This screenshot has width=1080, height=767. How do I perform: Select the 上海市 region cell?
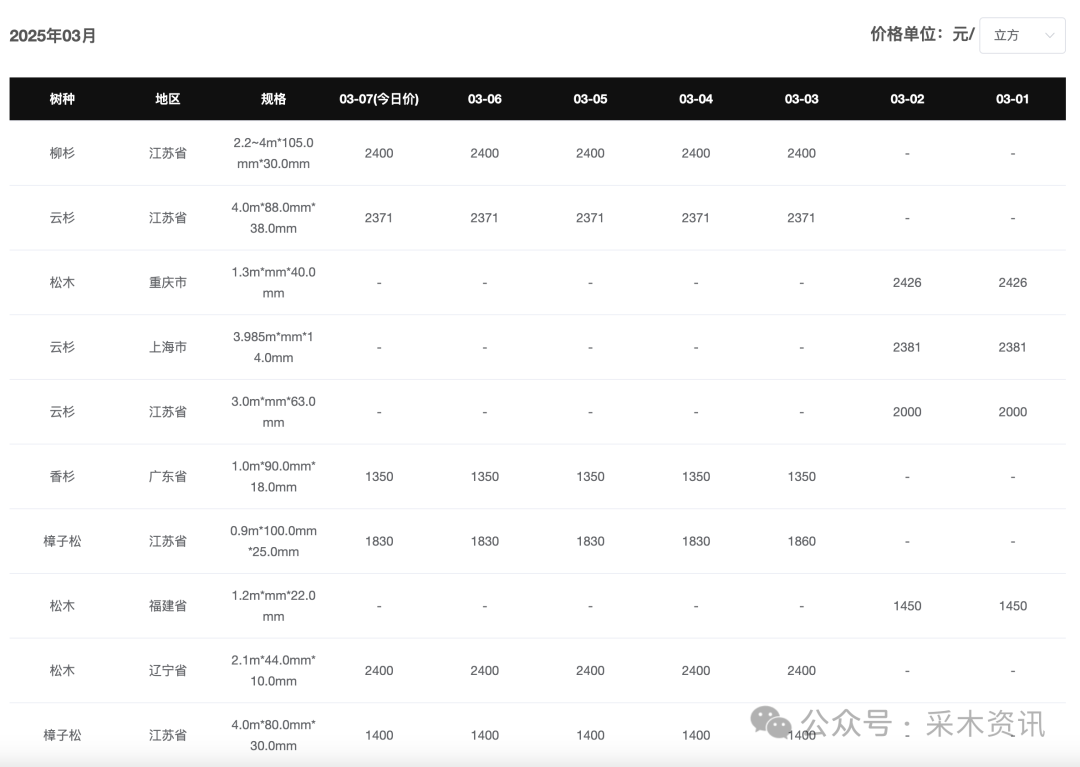pos(167,347)
